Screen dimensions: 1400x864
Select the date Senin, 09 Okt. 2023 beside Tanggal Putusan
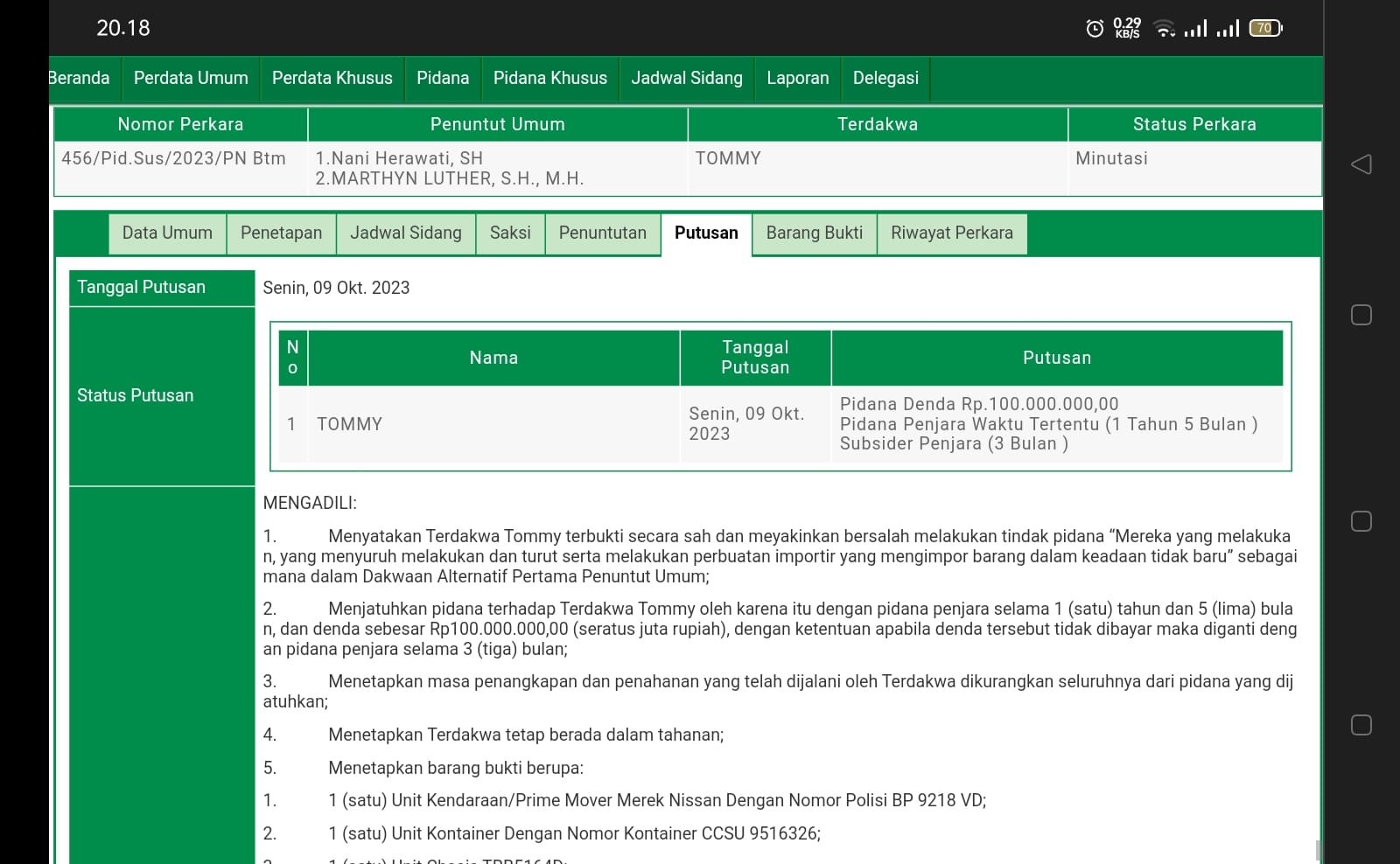(x=336, y=288)
